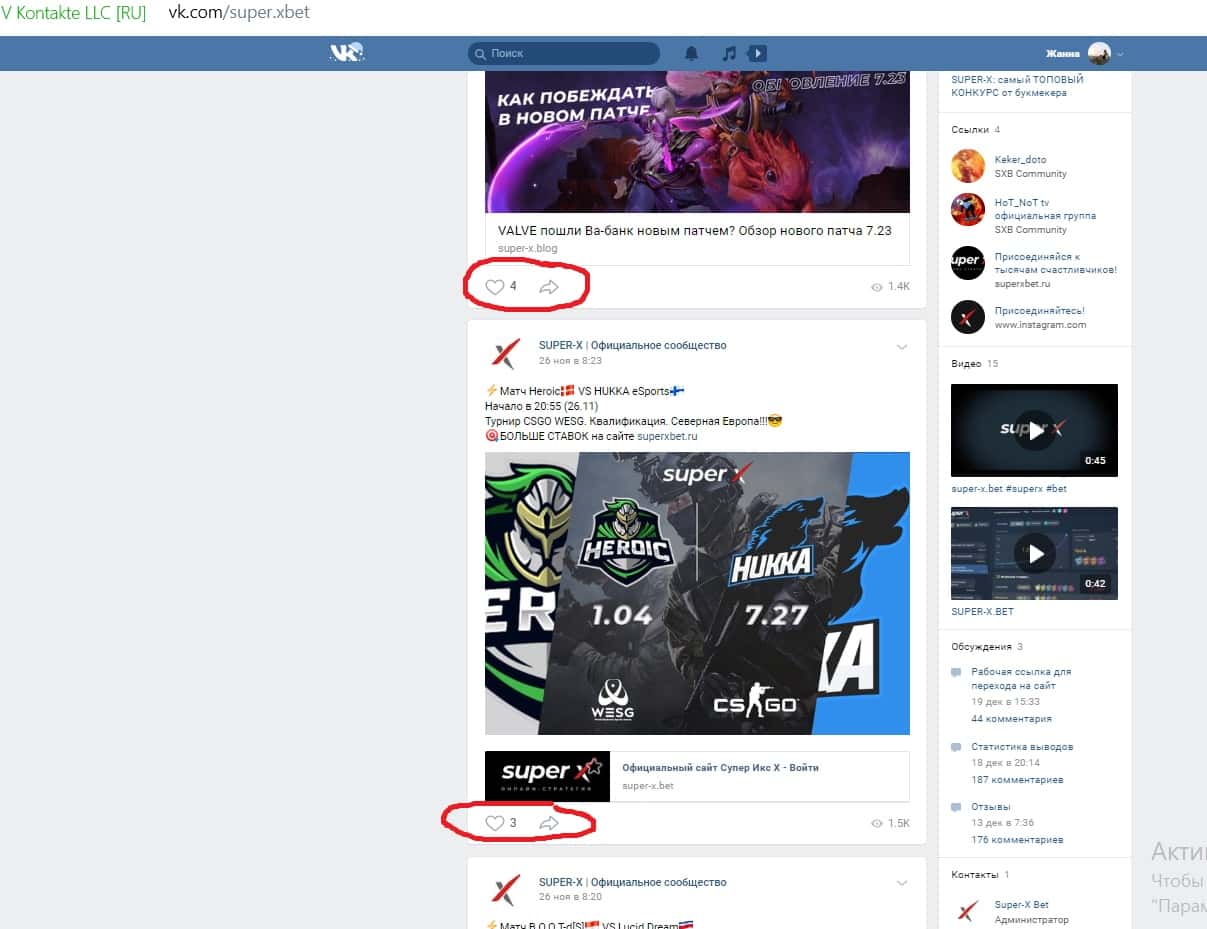Play the 0:42 SUPER-X.BET video
The height and width of the screenshot is (929, 1207).
pos(1034,553)
